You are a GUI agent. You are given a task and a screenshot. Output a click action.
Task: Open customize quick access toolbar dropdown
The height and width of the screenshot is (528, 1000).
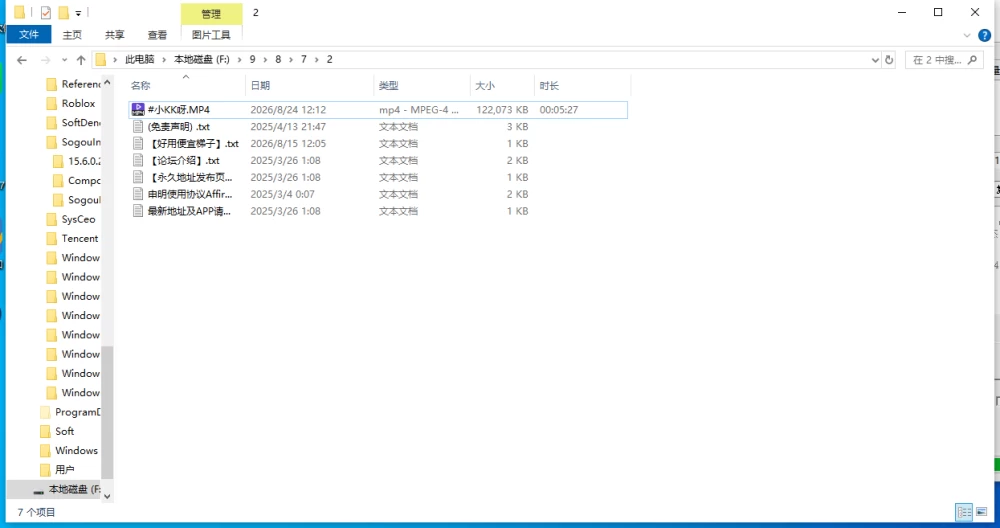pyautogui.click(x=78, y=13)
